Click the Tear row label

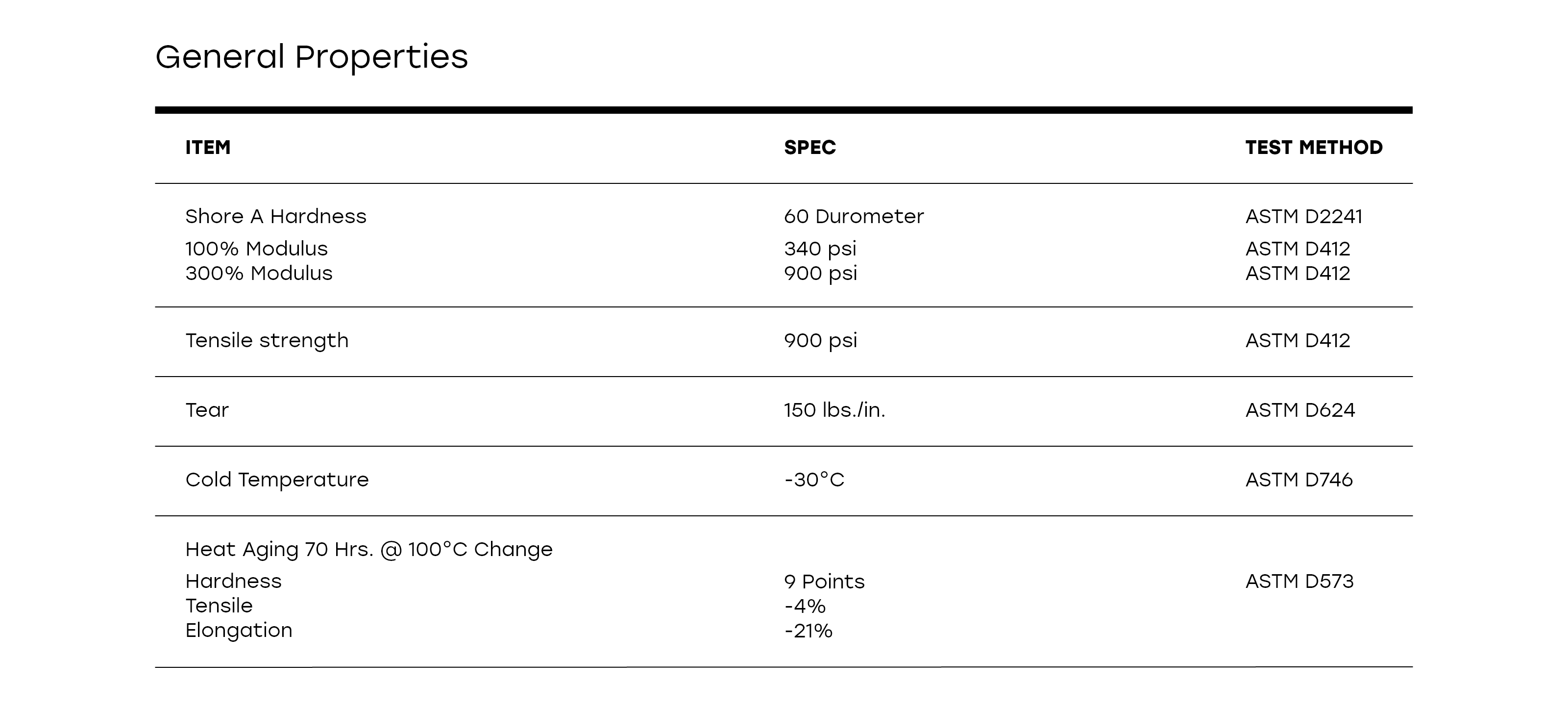[207, 410]
